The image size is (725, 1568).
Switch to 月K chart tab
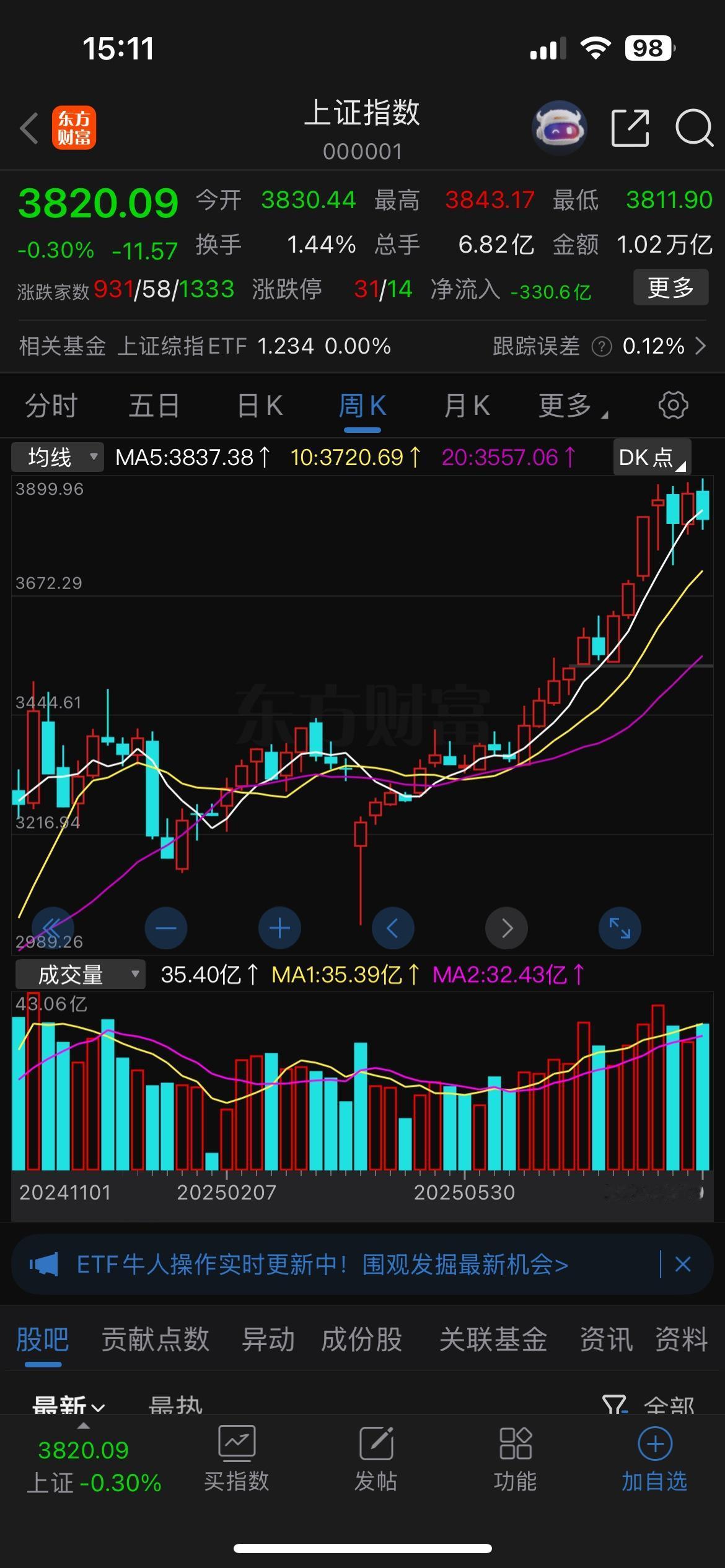pyautogui.click(x=467, y=406)
